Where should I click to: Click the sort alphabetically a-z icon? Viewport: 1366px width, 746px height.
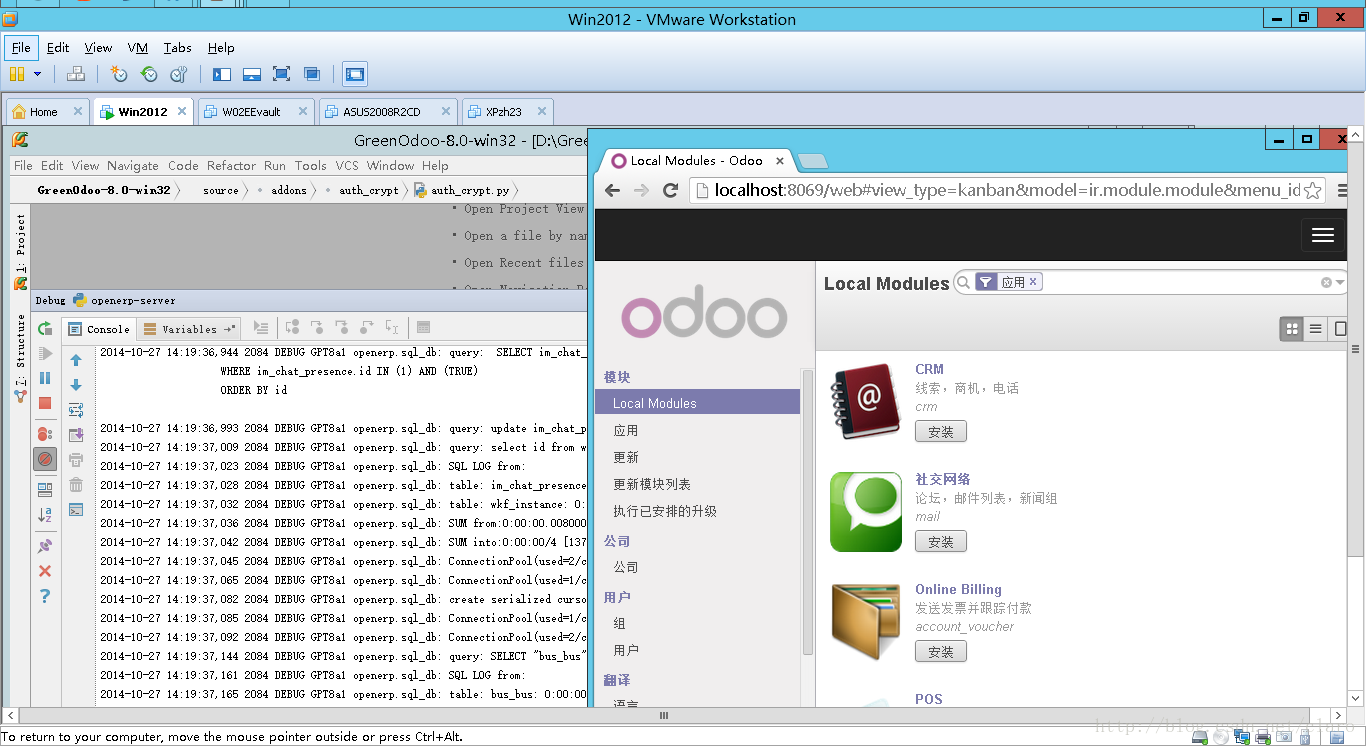(45, 515)
